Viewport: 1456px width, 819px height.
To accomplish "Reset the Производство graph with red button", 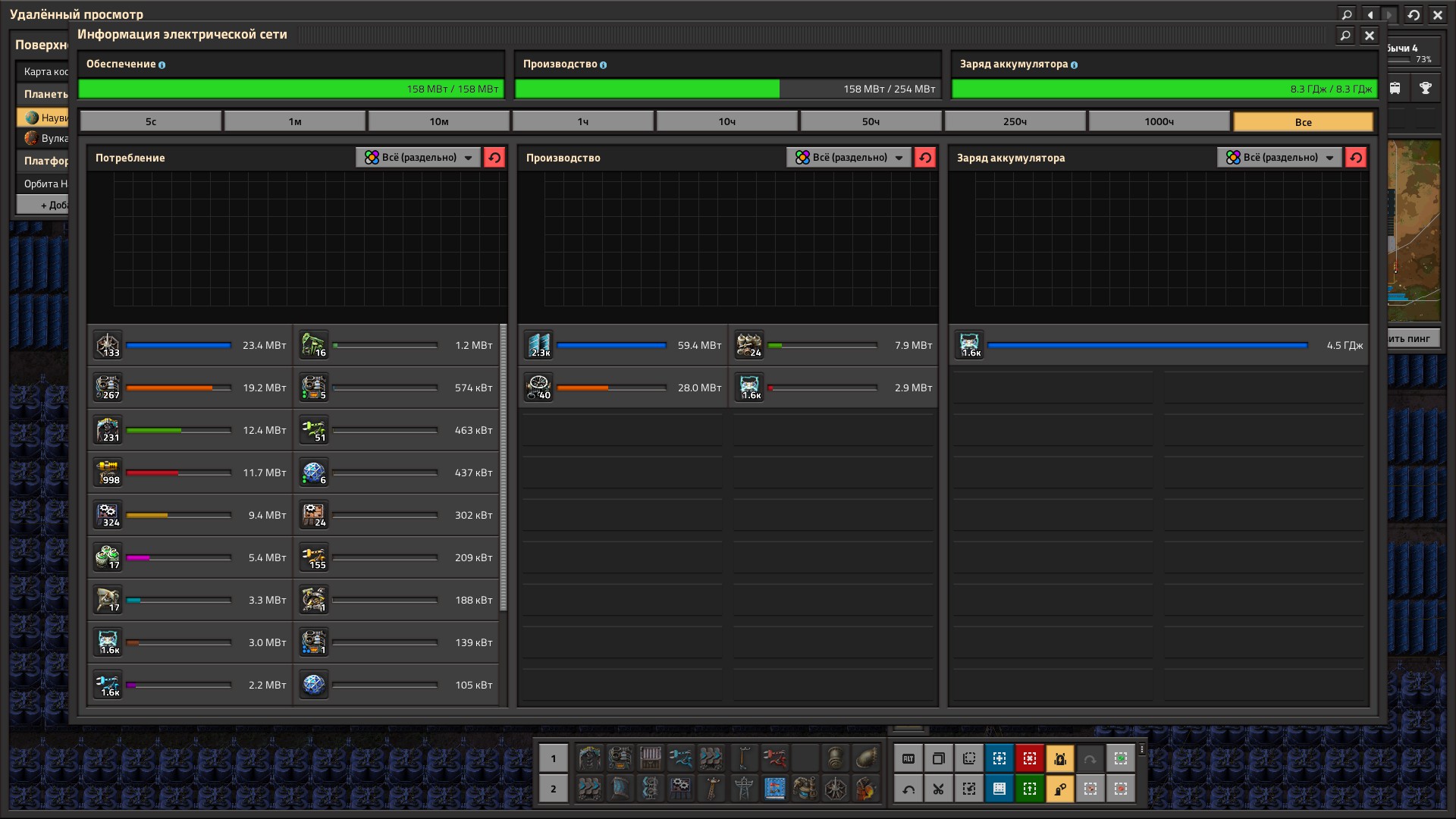I will (925, 157).
